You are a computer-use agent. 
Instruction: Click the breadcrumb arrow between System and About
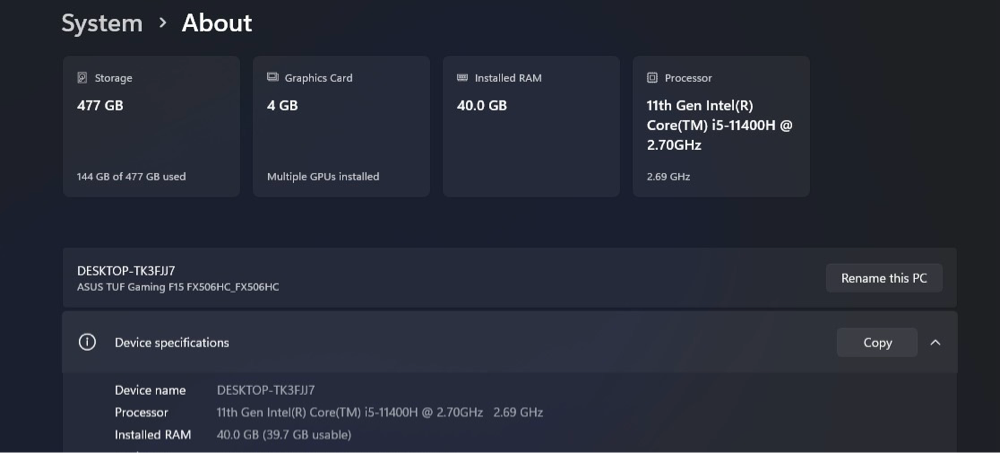pyautogui.click(x=162, y=23)
